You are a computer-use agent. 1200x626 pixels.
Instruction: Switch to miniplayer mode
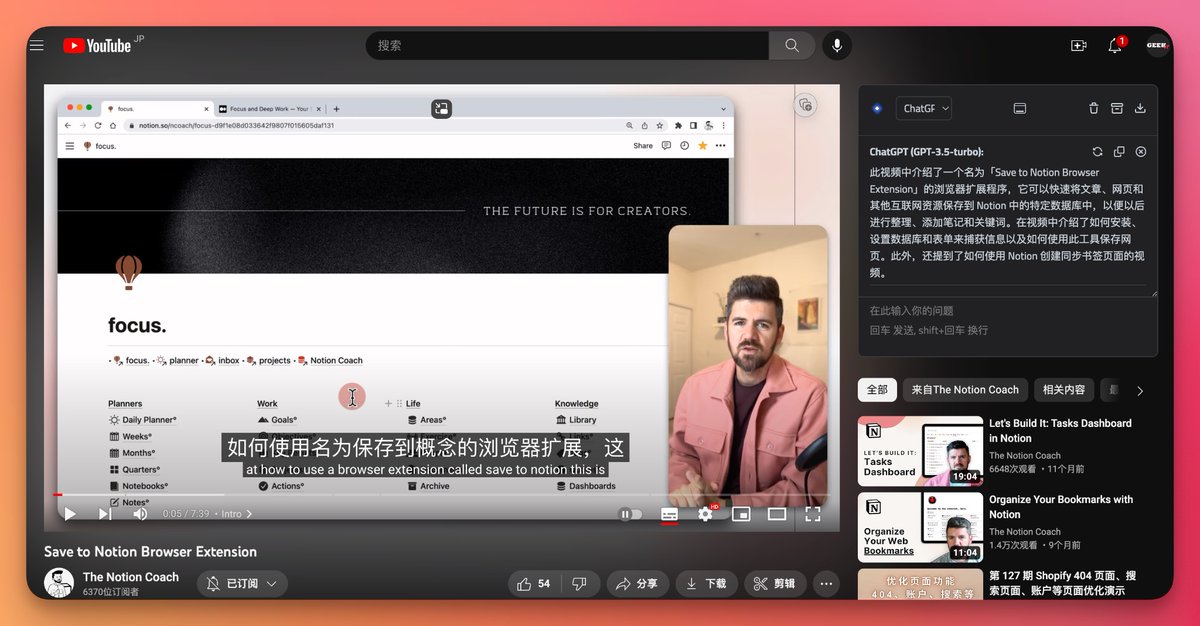tap(741, 514)
